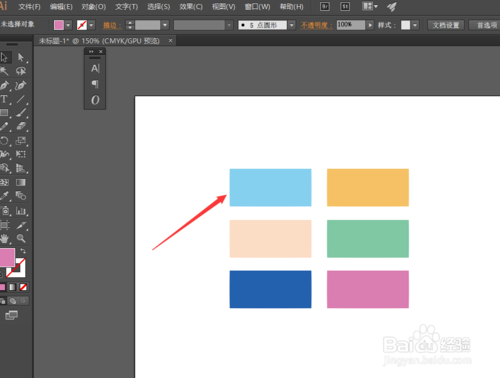Change the screen mode at toolbar bottom

coord(12,315)
